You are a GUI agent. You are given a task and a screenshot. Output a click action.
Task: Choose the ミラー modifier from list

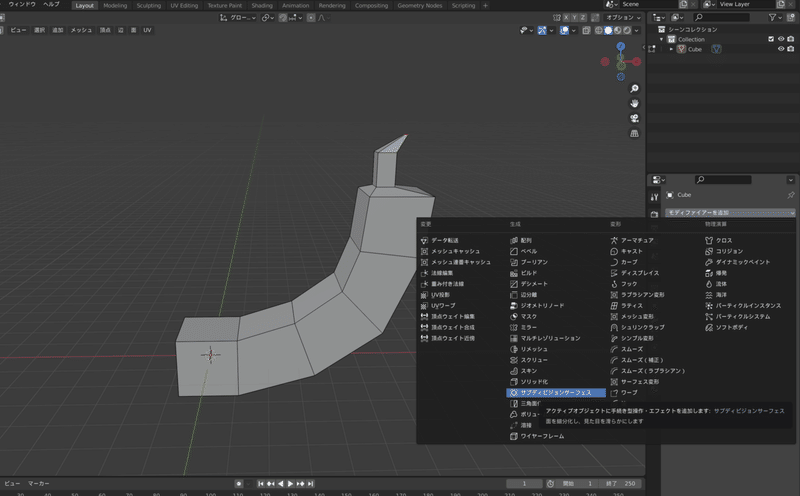(x=529, y=327)
